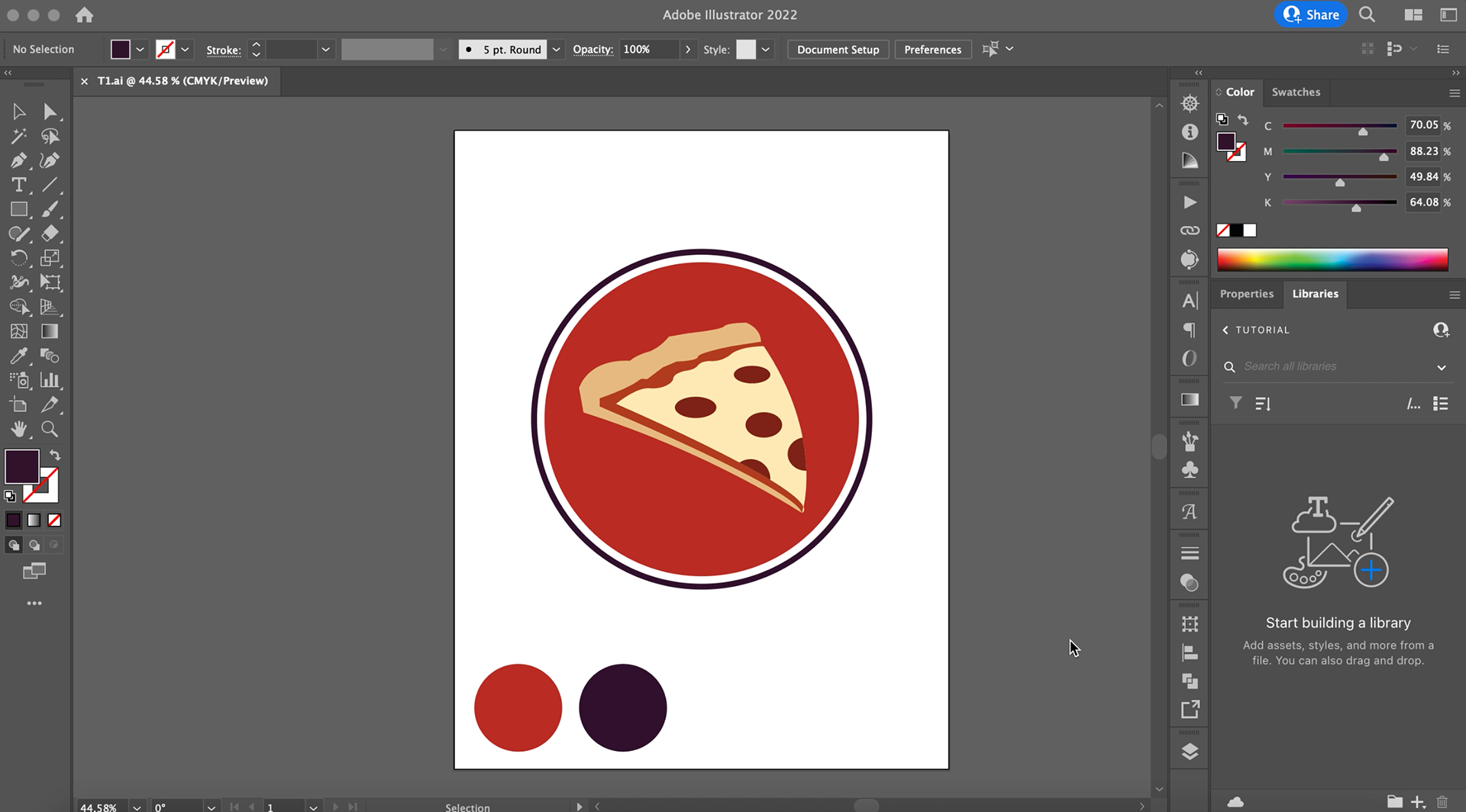Viewport: 1466px width, 812px height.
Task: Select the Eraser tool
Action: point(50,234)
